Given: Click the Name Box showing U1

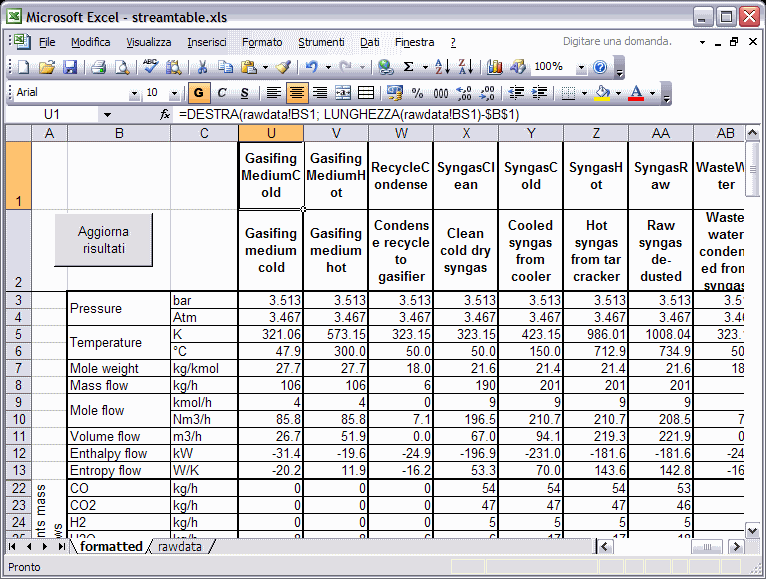Looking at the screenshot, I should (x=52, y=115).
